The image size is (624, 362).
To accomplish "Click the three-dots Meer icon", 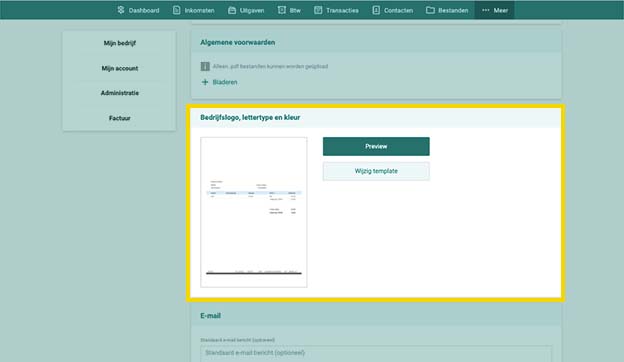I will [486, 10].
